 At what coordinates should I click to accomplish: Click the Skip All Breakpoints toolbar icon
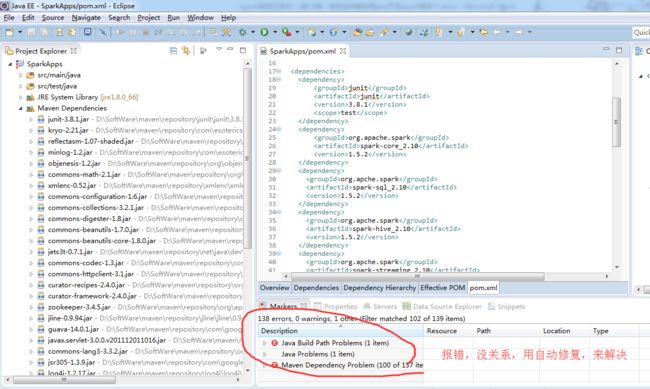click(x=103, y=32)
